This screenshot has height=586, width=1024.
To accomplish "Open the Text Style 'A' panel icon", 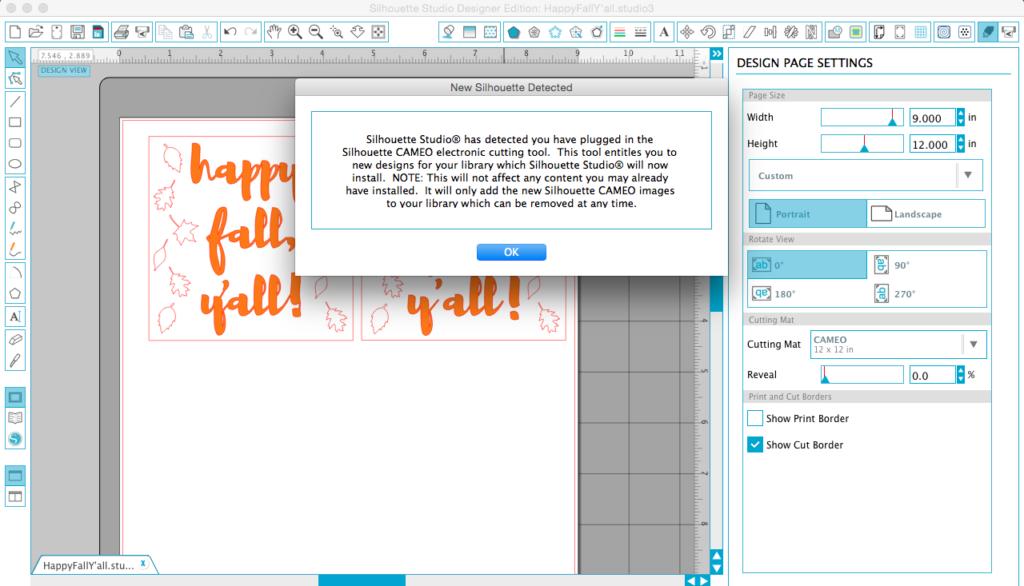I will (664, 31).
